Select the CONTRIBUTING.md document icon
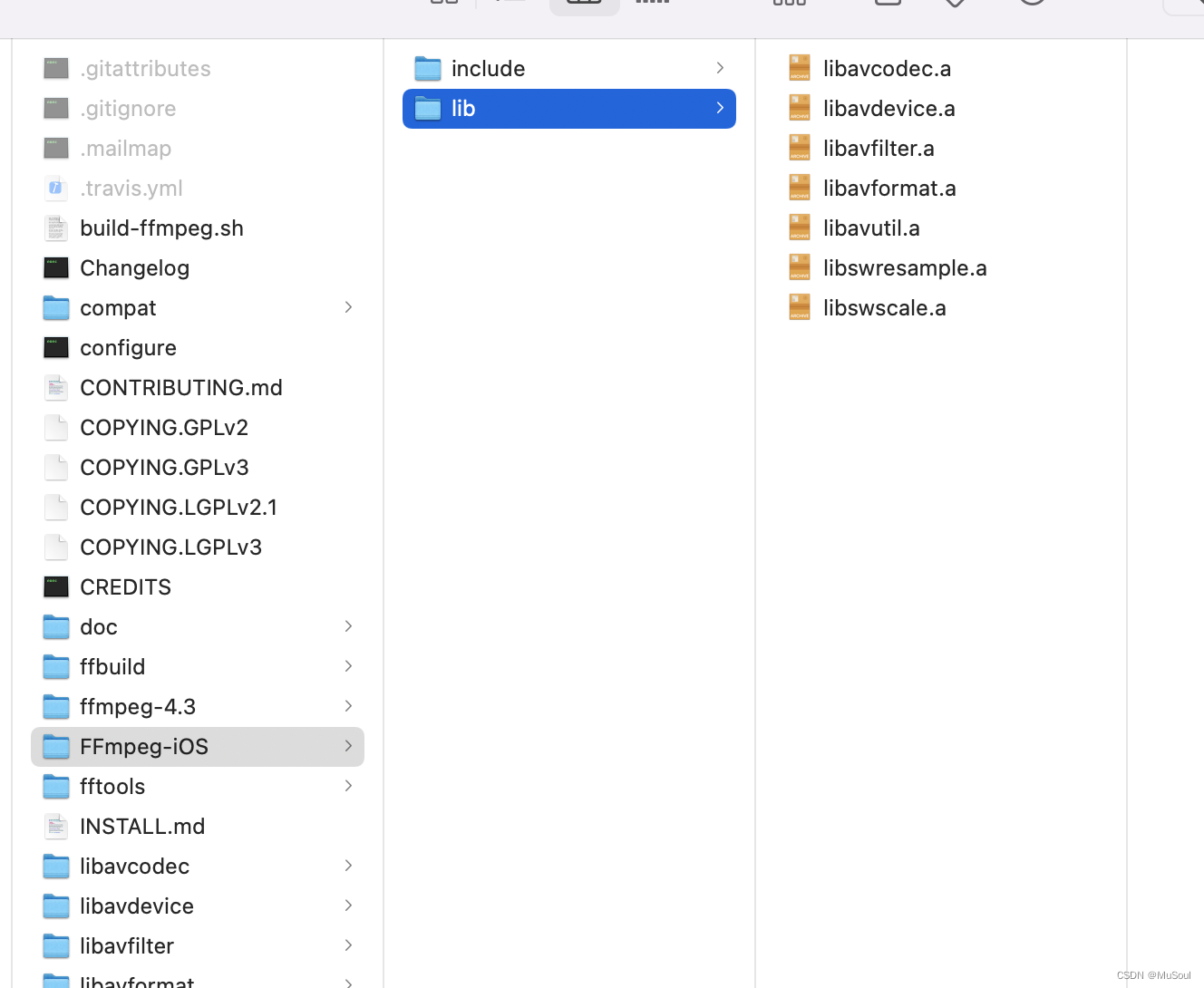Viewport: 1204px width, 988px height. pos(56,387)
